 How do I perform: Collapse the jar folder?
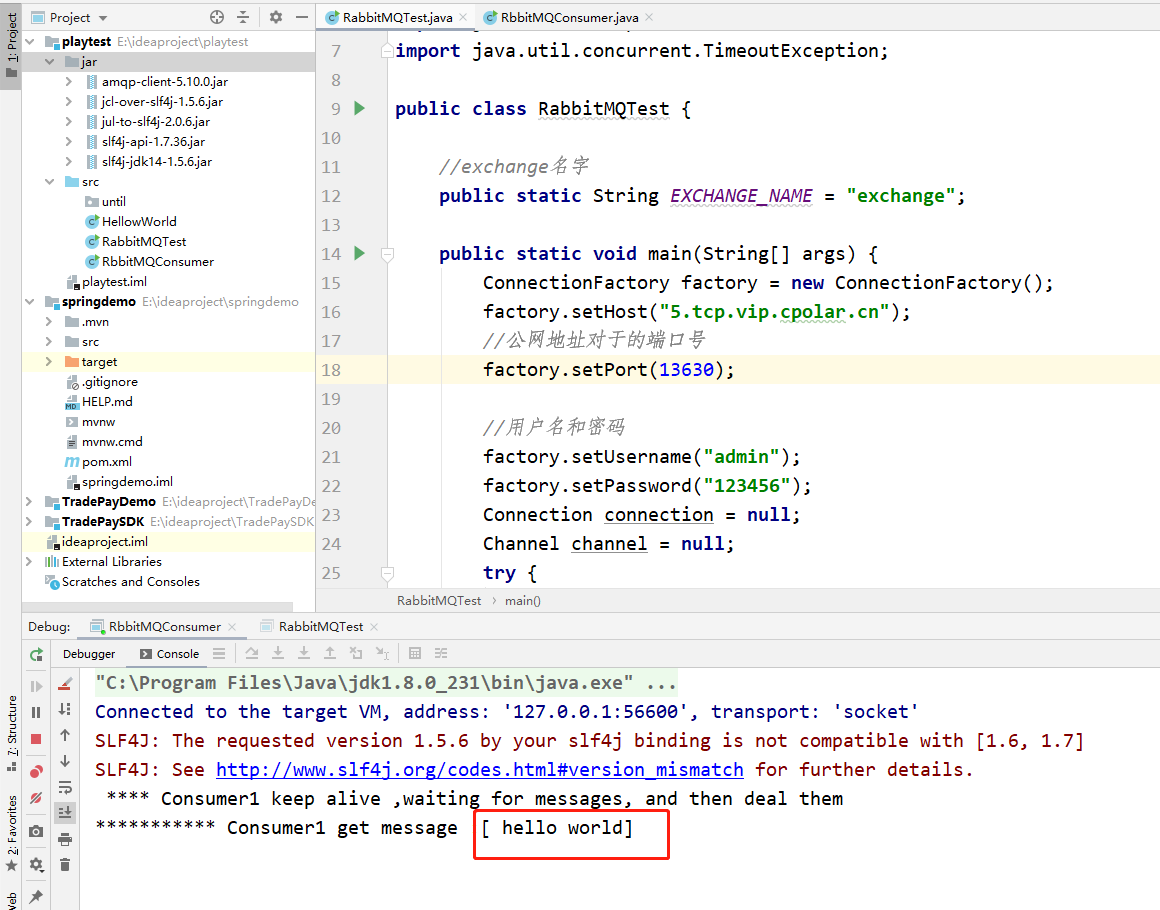click(x=50, y=61)
